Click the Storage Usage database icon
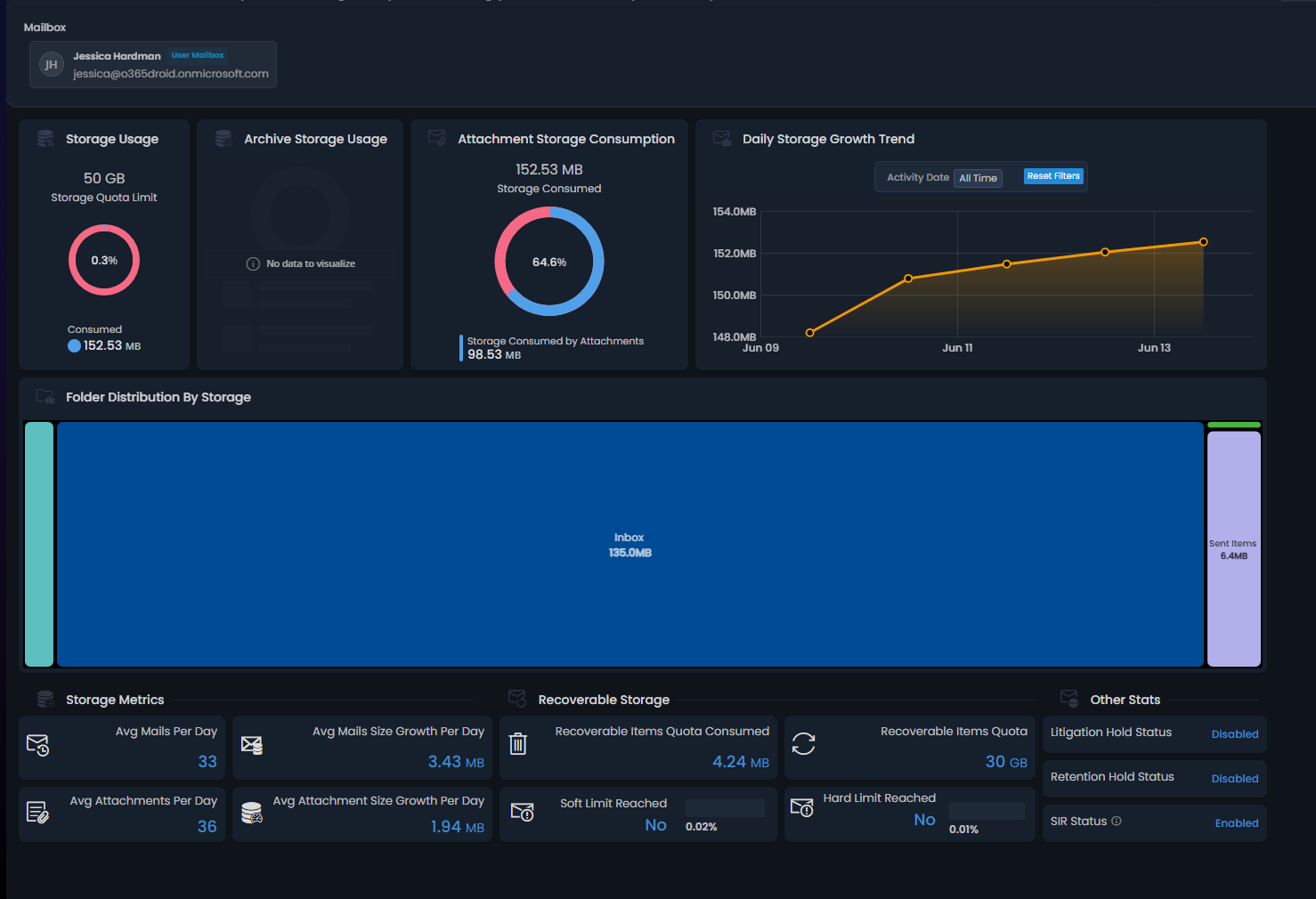The image size is (1316, 899). click(x=45, y=139)
